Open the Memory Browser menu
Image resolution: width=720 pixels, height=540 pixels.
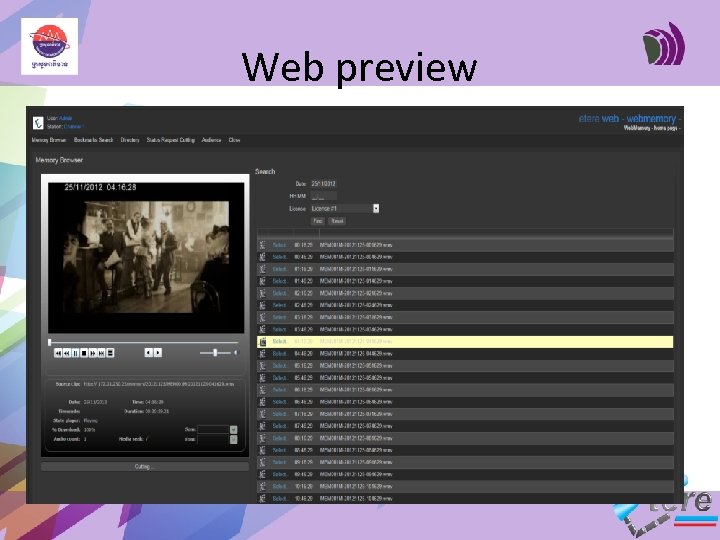pyautogui.click(x=49, y=140)
